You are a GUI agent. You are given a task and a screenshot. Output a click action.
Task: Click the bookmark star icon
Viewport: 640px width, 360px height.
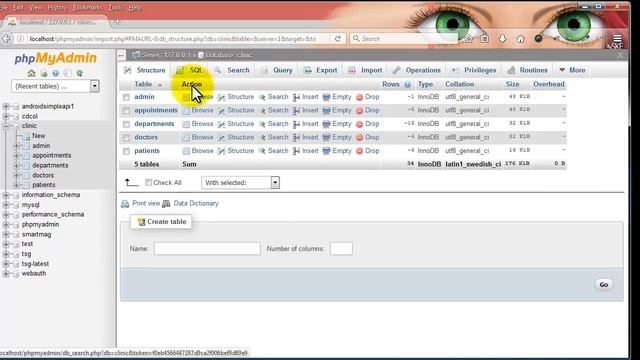[469, 39]
